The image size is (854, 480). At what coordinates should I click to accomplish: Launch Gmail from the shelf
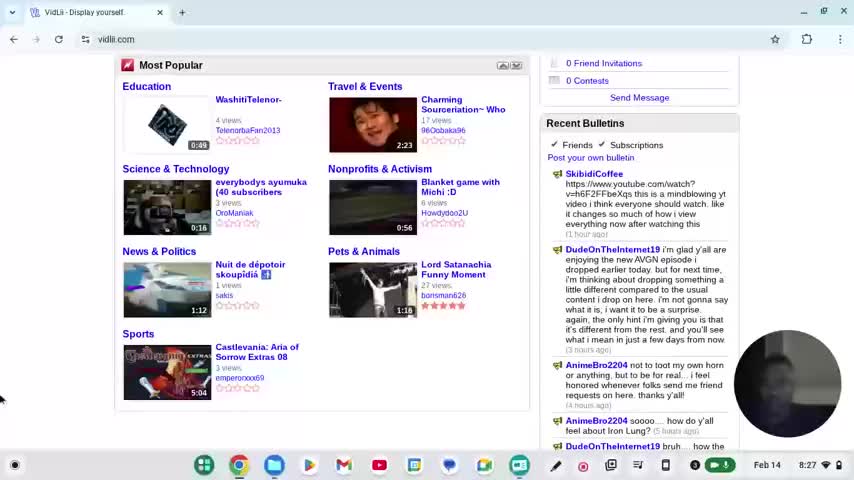(x=344, y=465)
